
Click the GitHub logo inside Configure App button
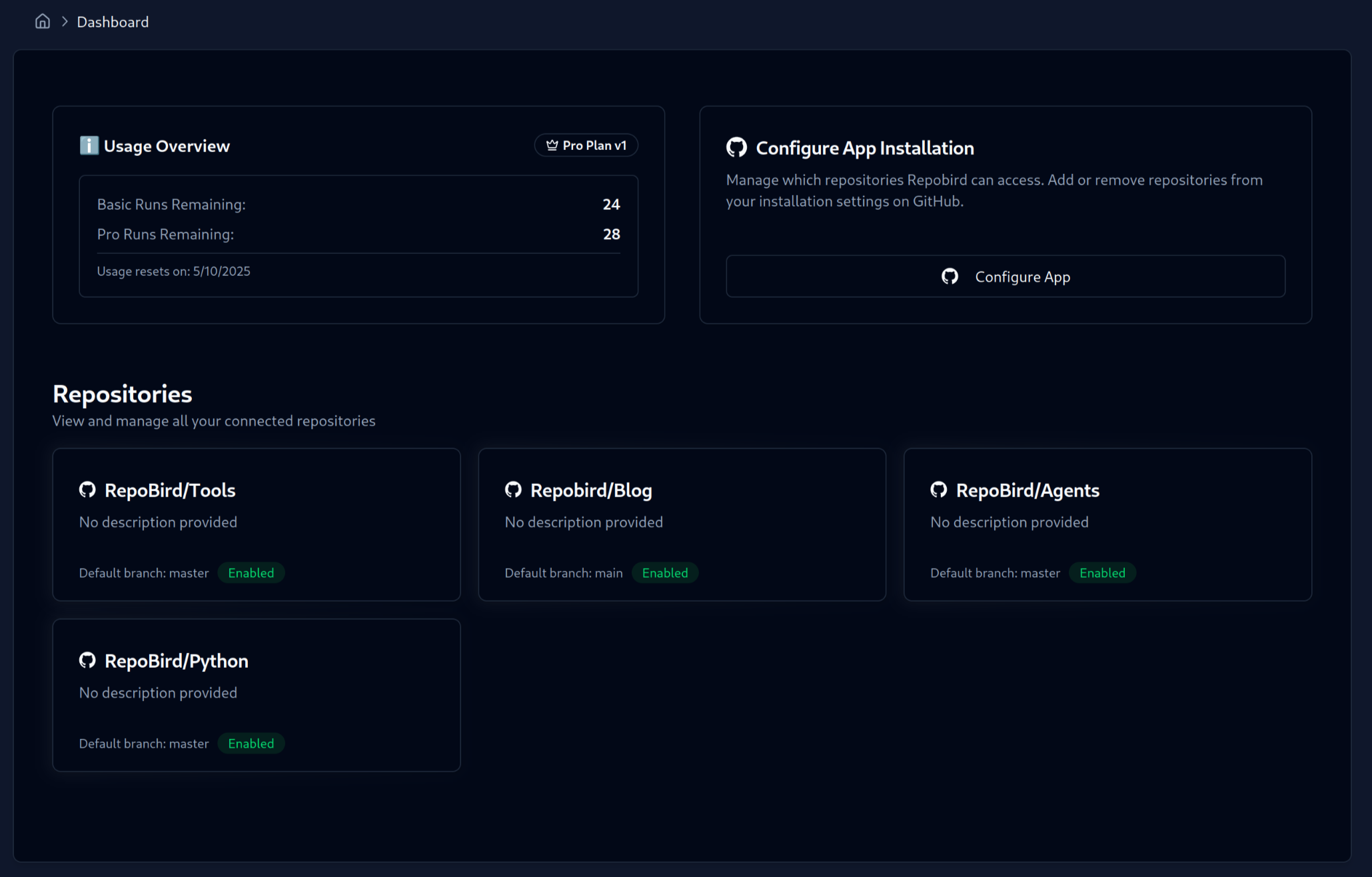(x=950, y=276)
